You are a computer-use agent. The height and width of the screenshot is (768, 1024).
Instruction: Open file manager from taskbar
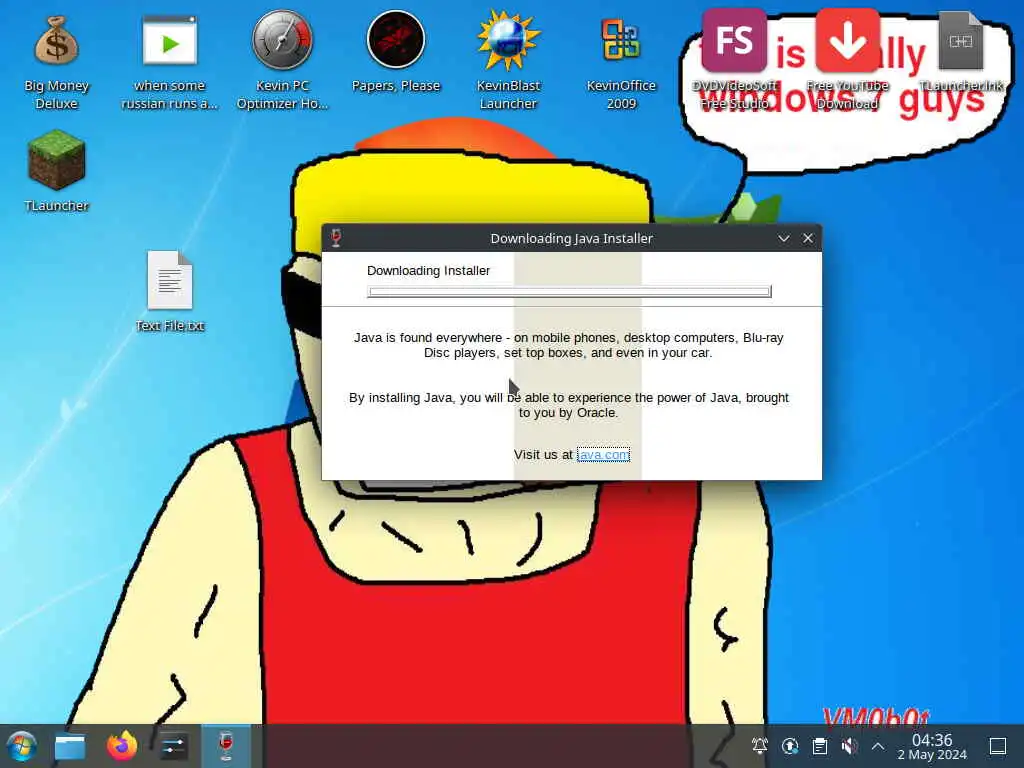(70, 746)
